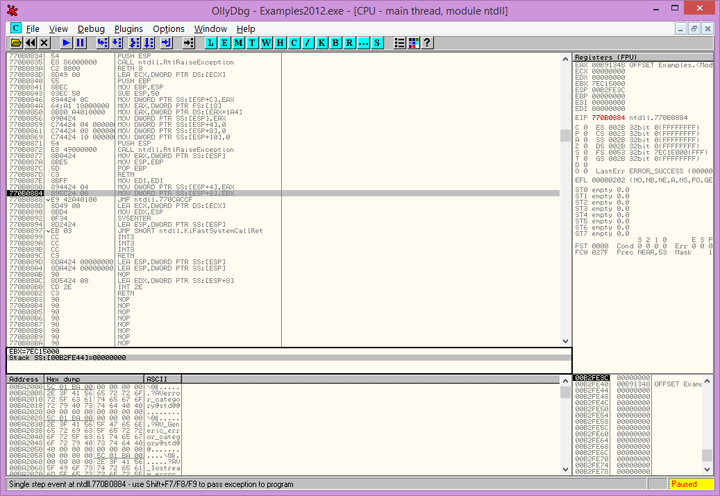Click disassembly pane scroll up arrow

coord(565,59)
